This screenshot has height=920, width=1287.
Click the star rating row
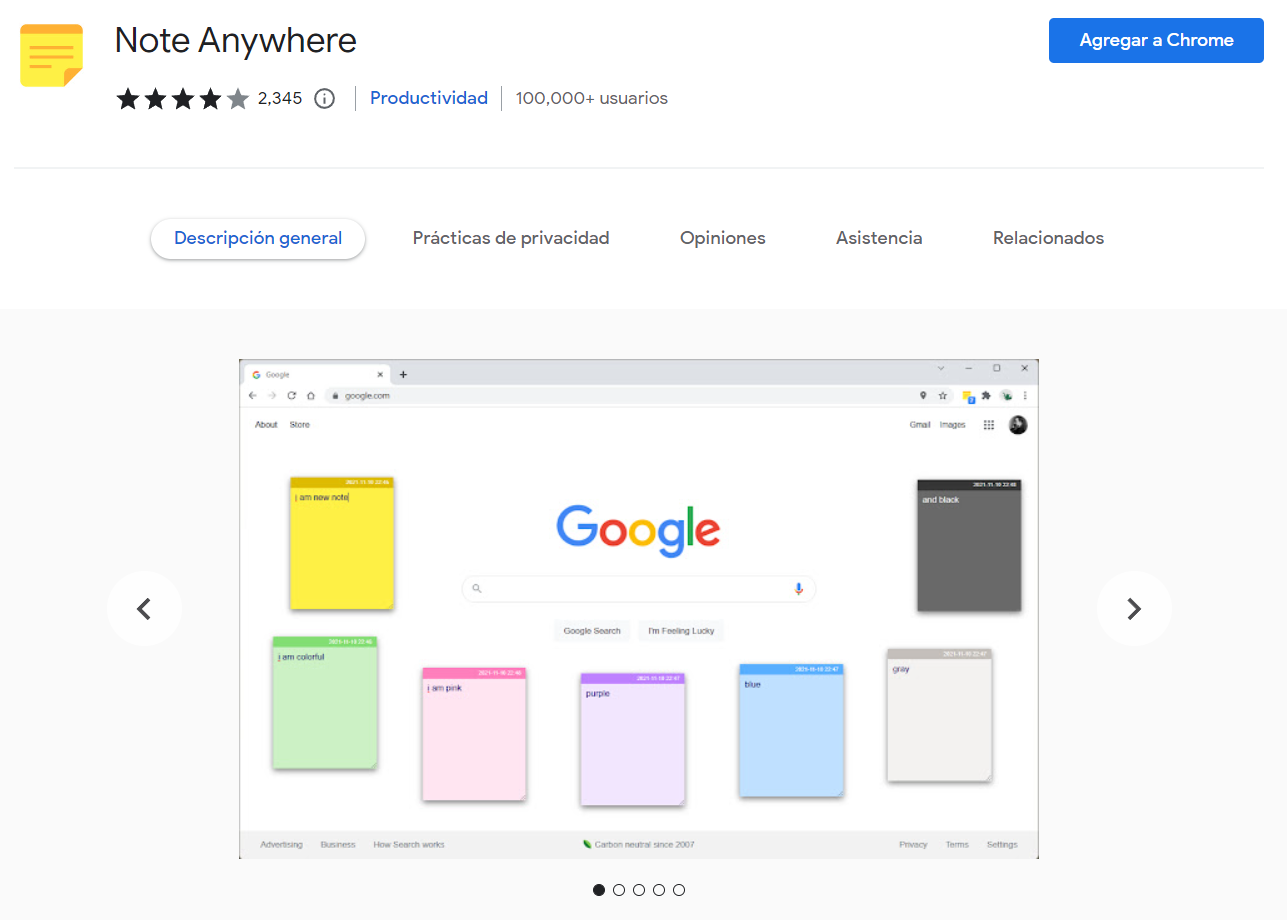[182, 98]
